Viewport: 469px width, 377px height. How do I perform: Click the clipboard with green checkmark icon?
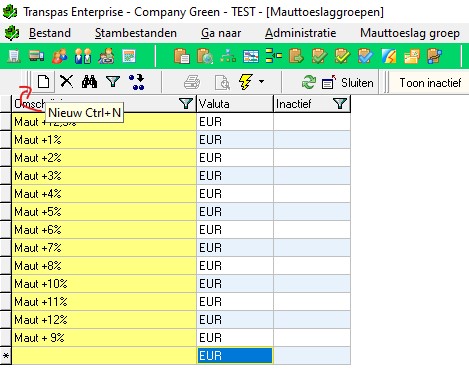[x=319, y=56]
